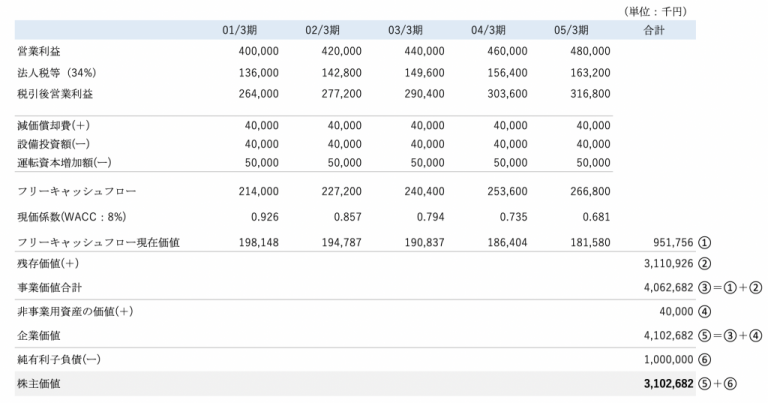Viewport: 768px width, 403px height.
Task: Select the 事業価値合計 4,062,682 value
Action: coord(669,287)
